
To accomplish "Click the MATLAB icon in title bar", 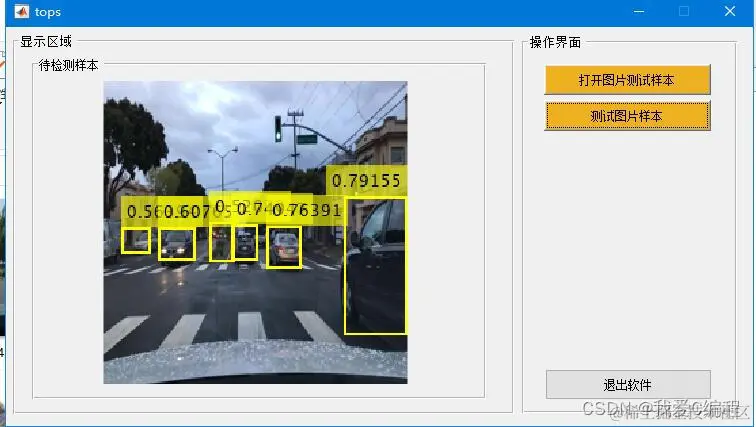I will click(22, 12).
